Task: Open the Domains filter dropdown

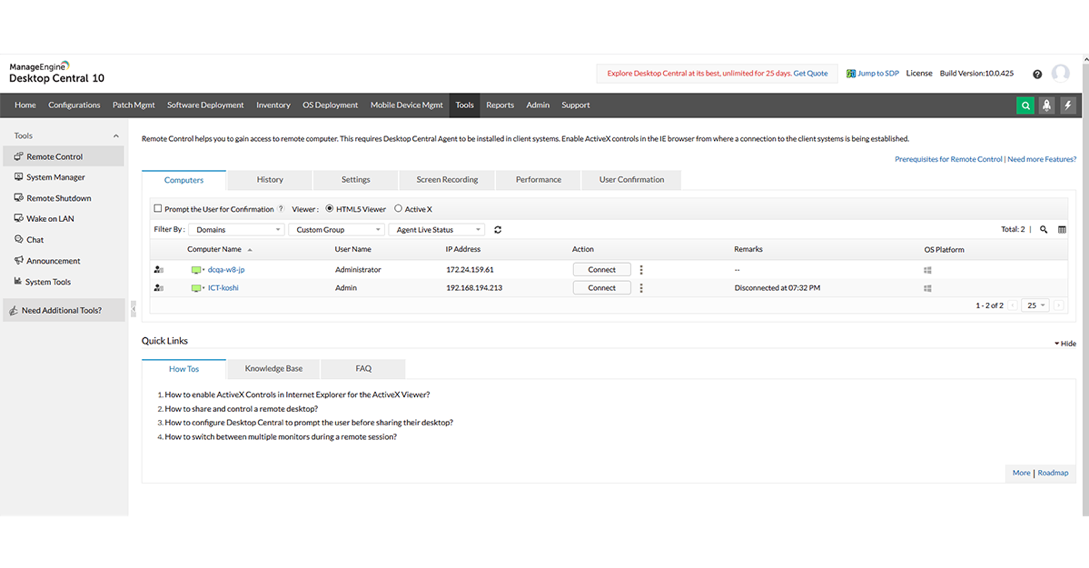Action: 236,230
